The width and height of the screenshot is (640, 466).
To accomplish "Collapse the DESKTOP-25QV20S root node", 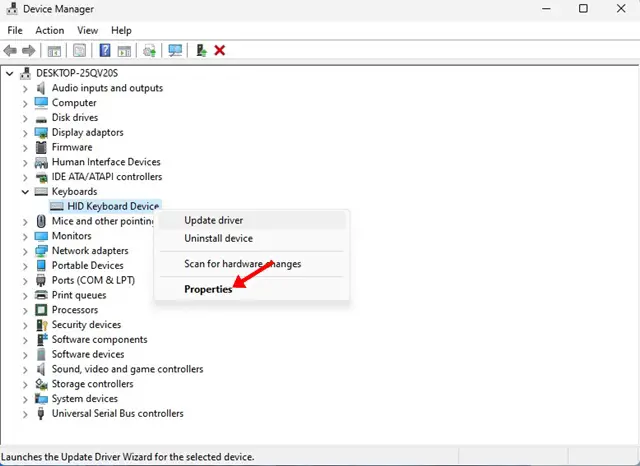I will click(9, 74).
